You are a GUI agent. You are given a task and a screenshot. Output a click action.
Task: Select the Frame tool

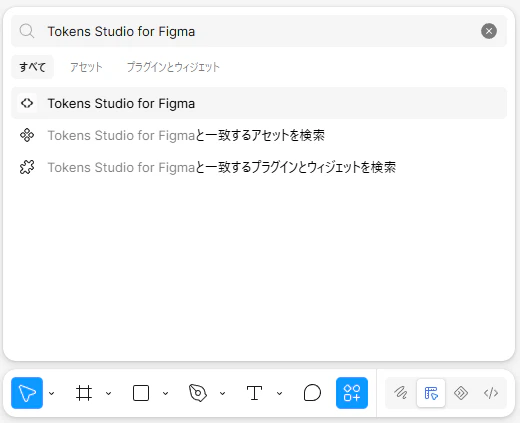pos(84,393)
